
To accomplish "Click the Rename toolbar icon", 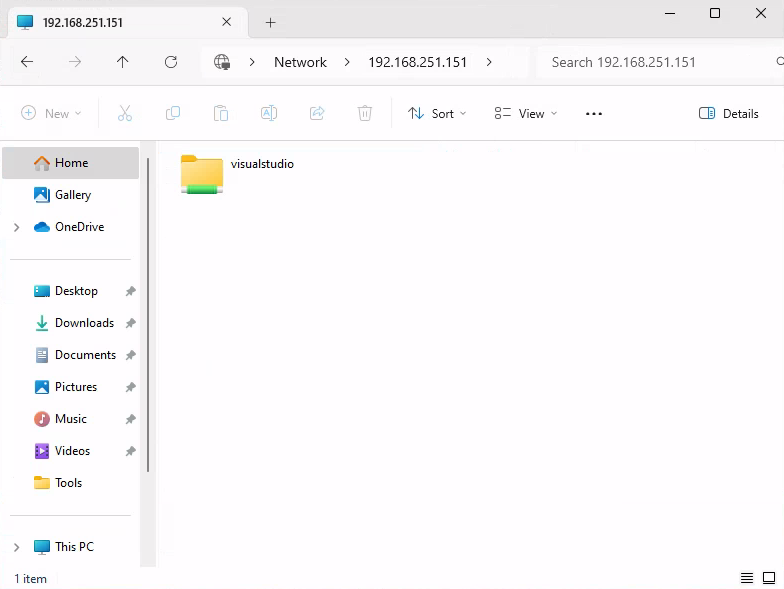I will [269, 114].
